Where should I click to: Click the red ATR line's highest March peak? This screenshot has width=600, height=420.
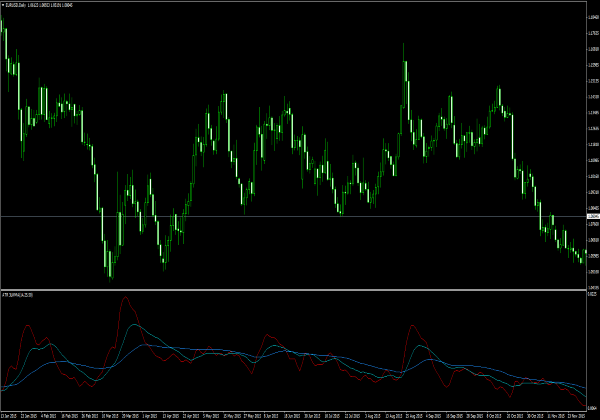[x=124, y=298]
